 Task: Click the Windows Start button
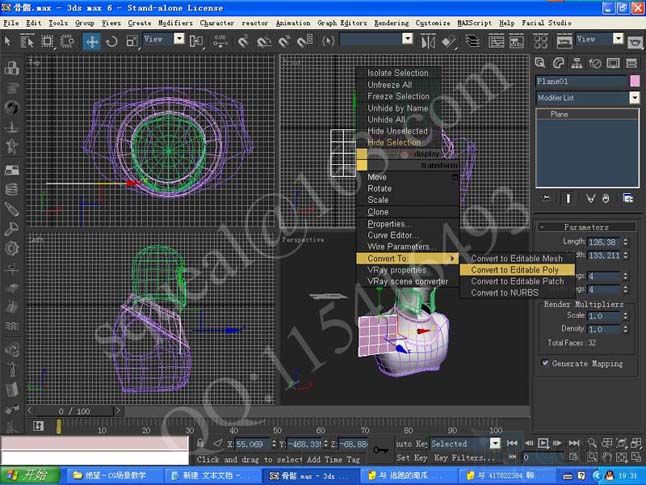click(x=30, y=476)
